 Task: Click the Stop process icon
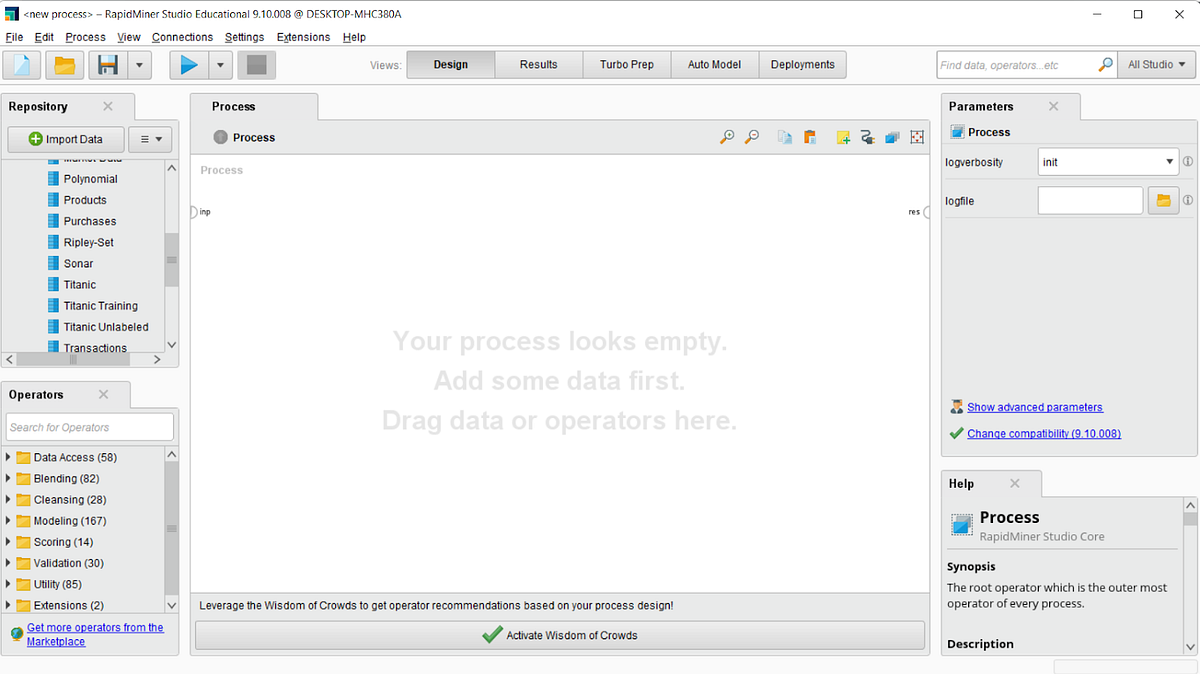click(x=256, y=64)
